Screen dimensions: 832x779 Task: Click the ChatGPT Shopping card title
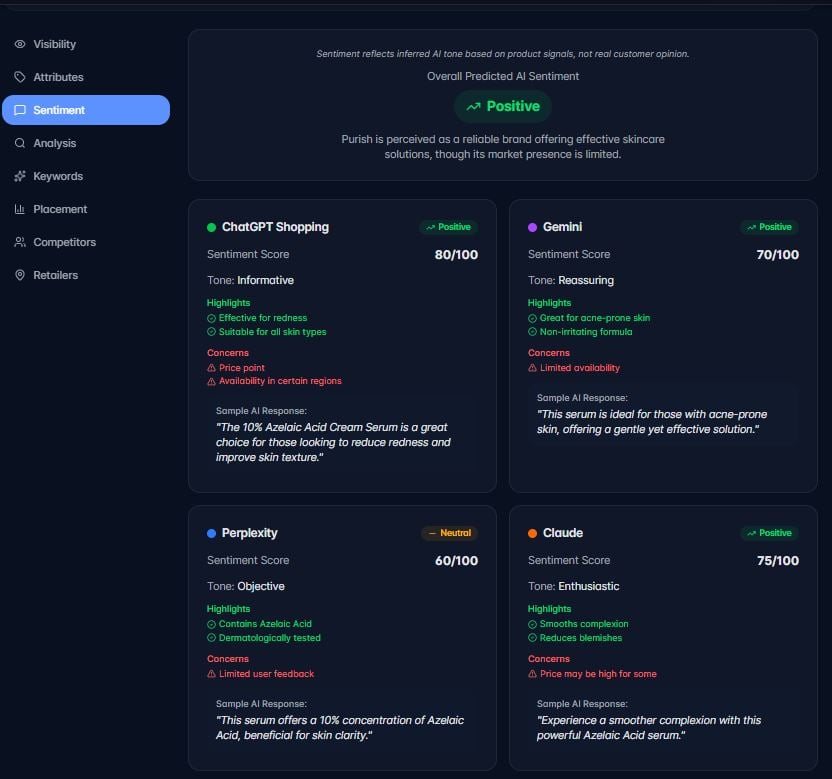(275, 227)
